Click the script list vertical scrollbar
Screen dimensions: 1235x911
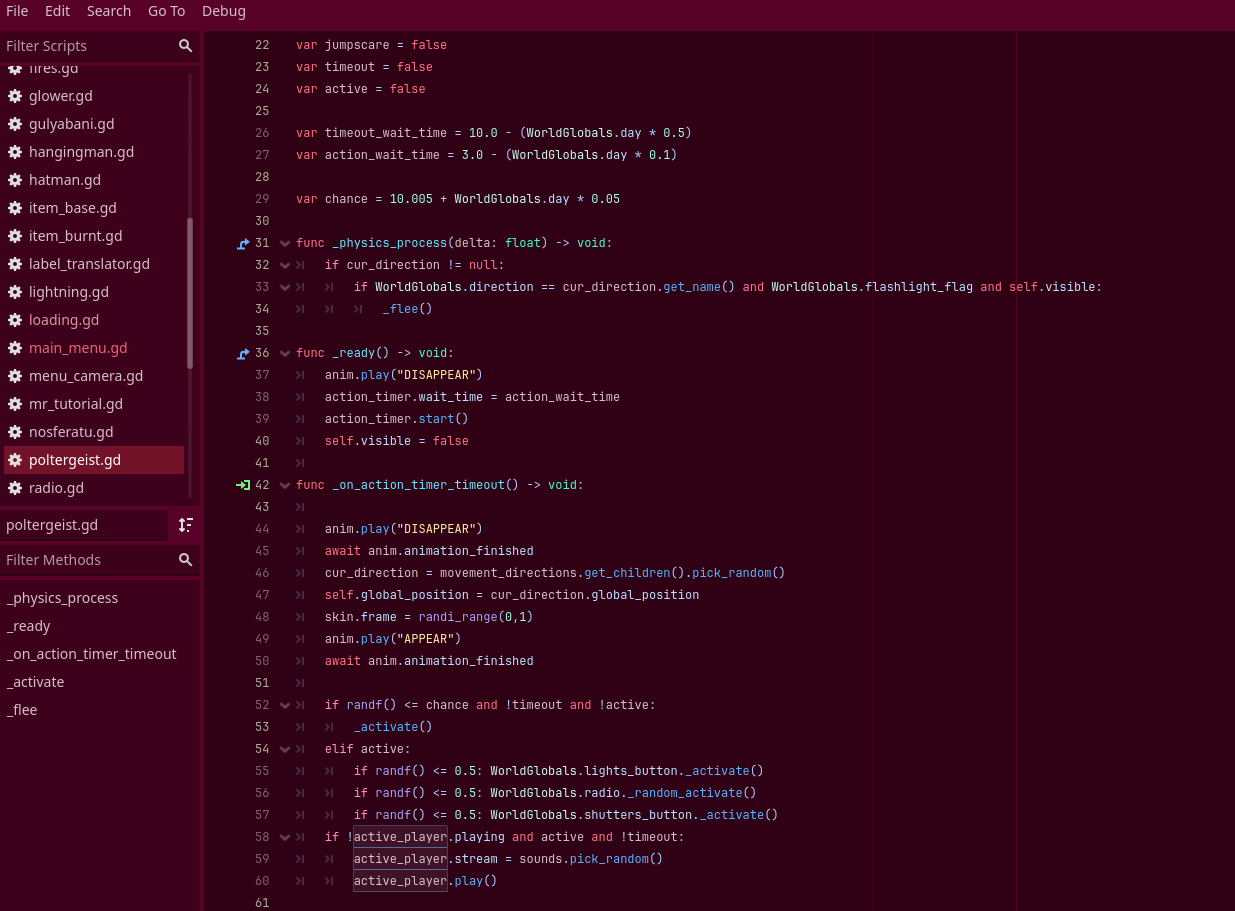tap(190, 293)
